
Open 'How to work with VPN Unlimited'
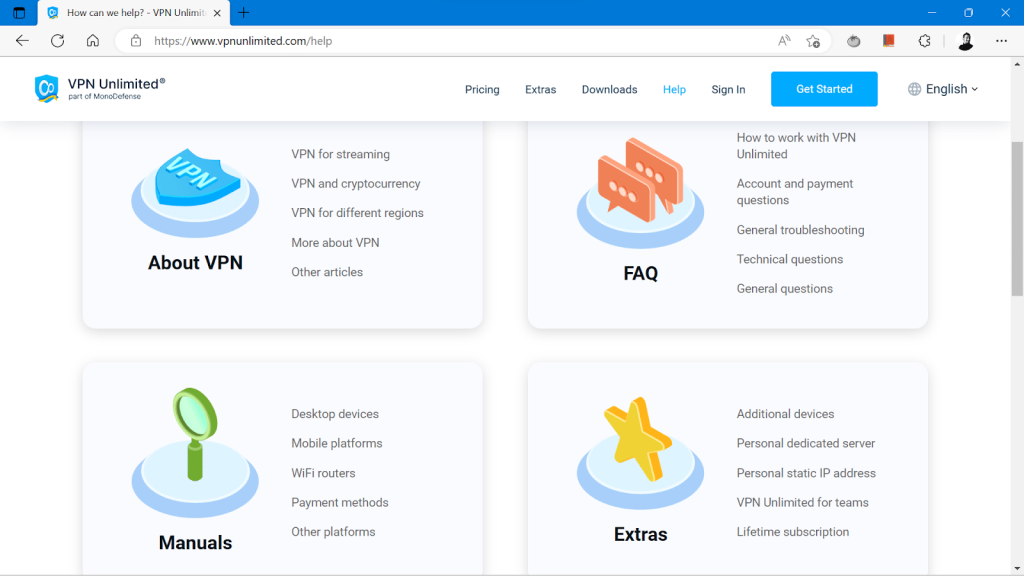[796, 146]
